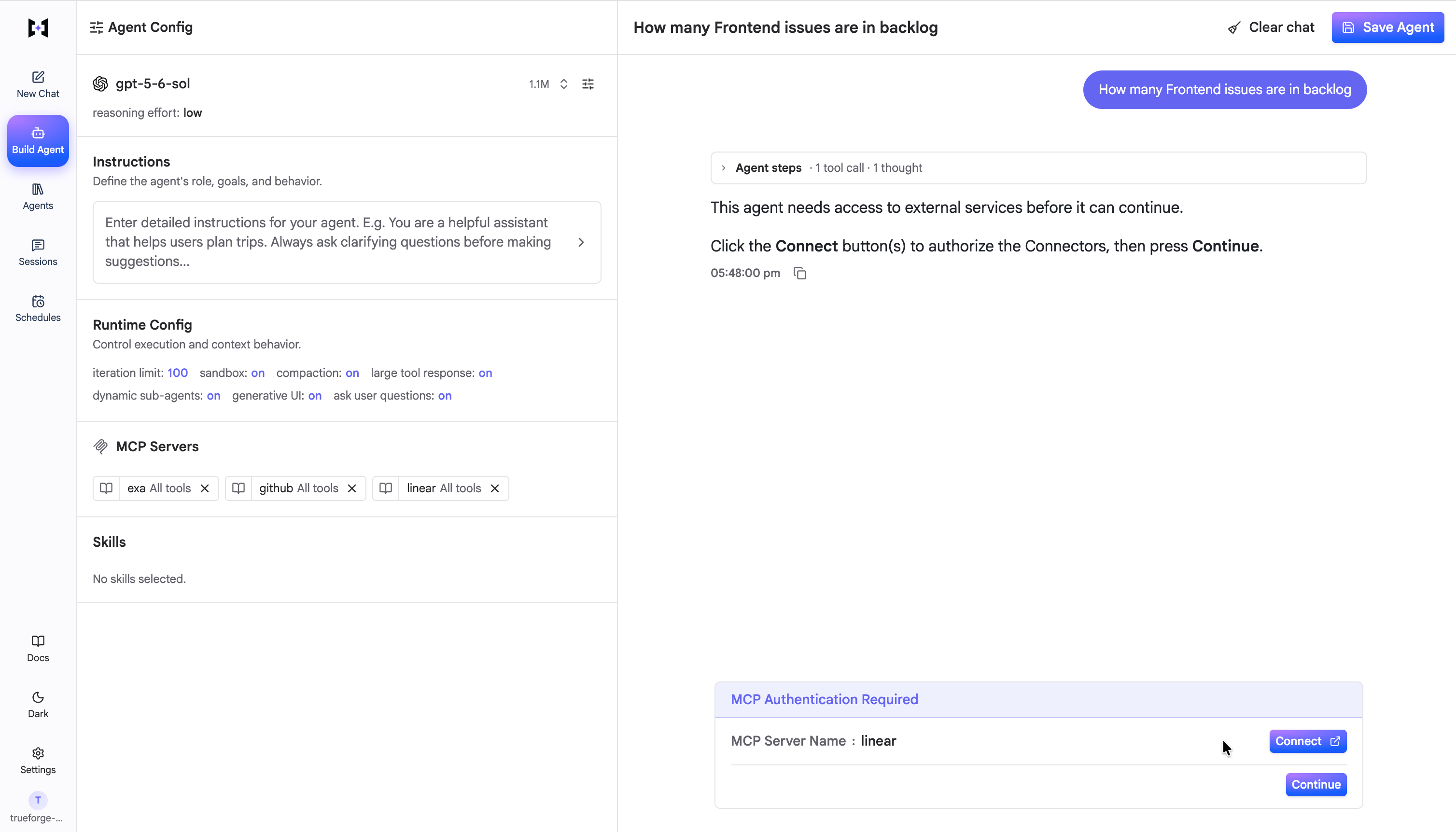Open the gpt-5-6-sol model selector arrows
Screen dimensions: 1456x832
pos(563,84)
